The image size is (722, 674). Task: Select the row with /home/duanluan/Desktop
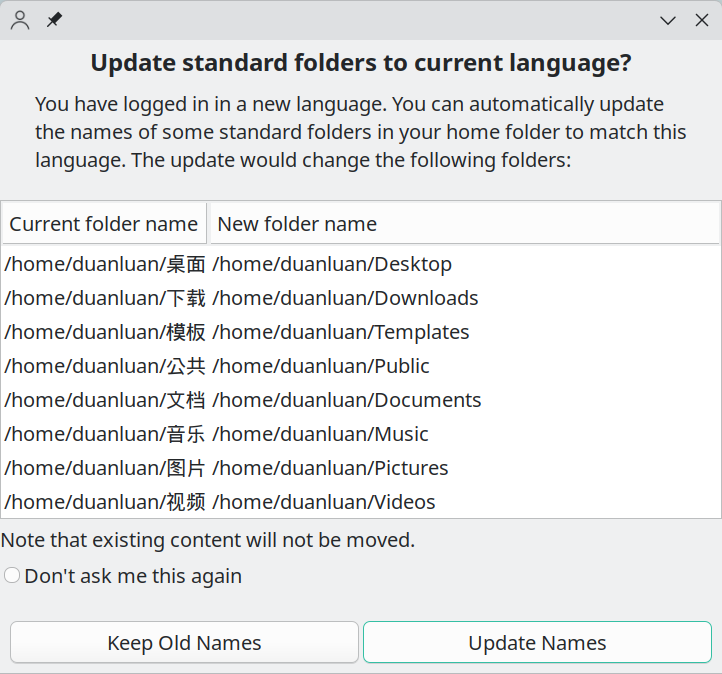[x=361, y=264]
